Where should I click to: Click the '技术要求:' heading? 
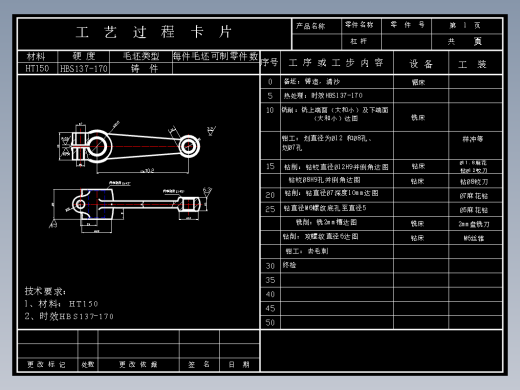point(45,291)
